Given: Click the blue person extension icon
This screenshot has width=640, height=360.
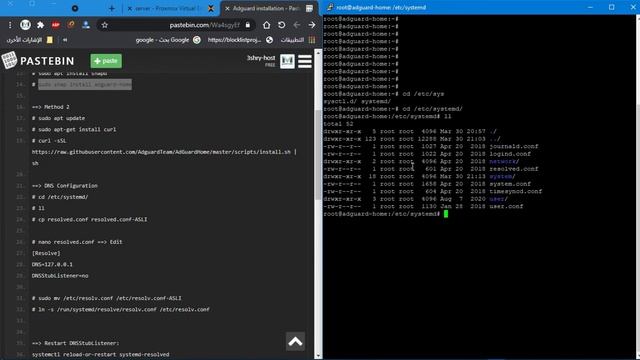Looking at the screenshot, I should 86,25.
